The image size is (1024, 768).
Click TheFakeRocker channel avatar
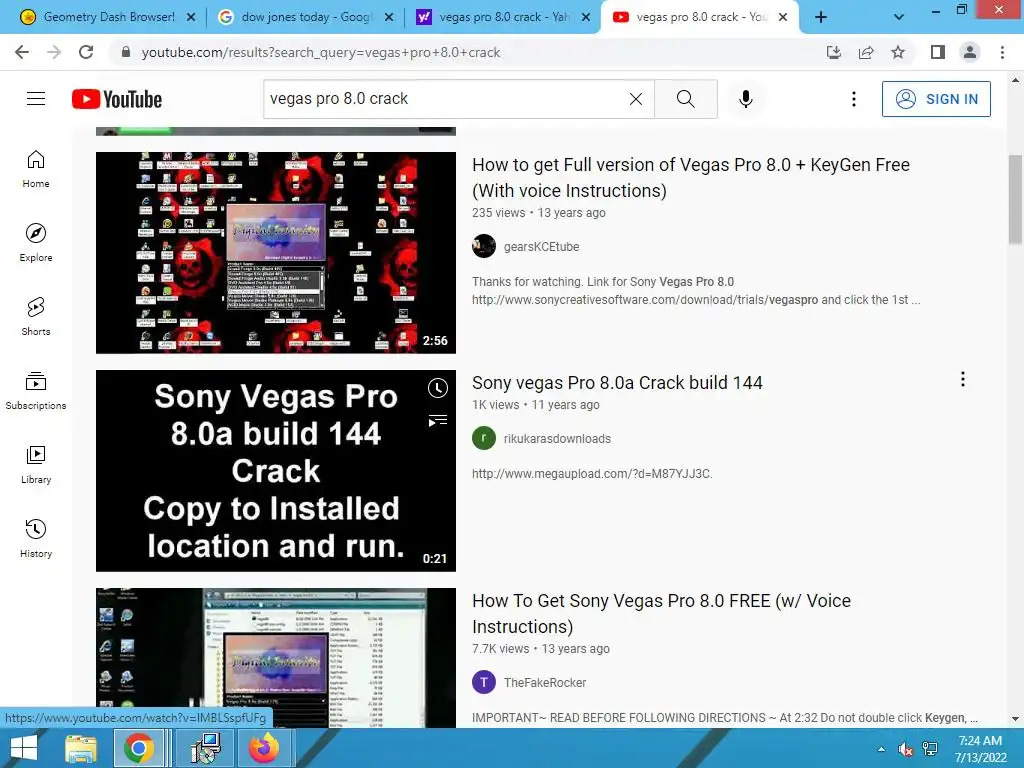point(484,682)
